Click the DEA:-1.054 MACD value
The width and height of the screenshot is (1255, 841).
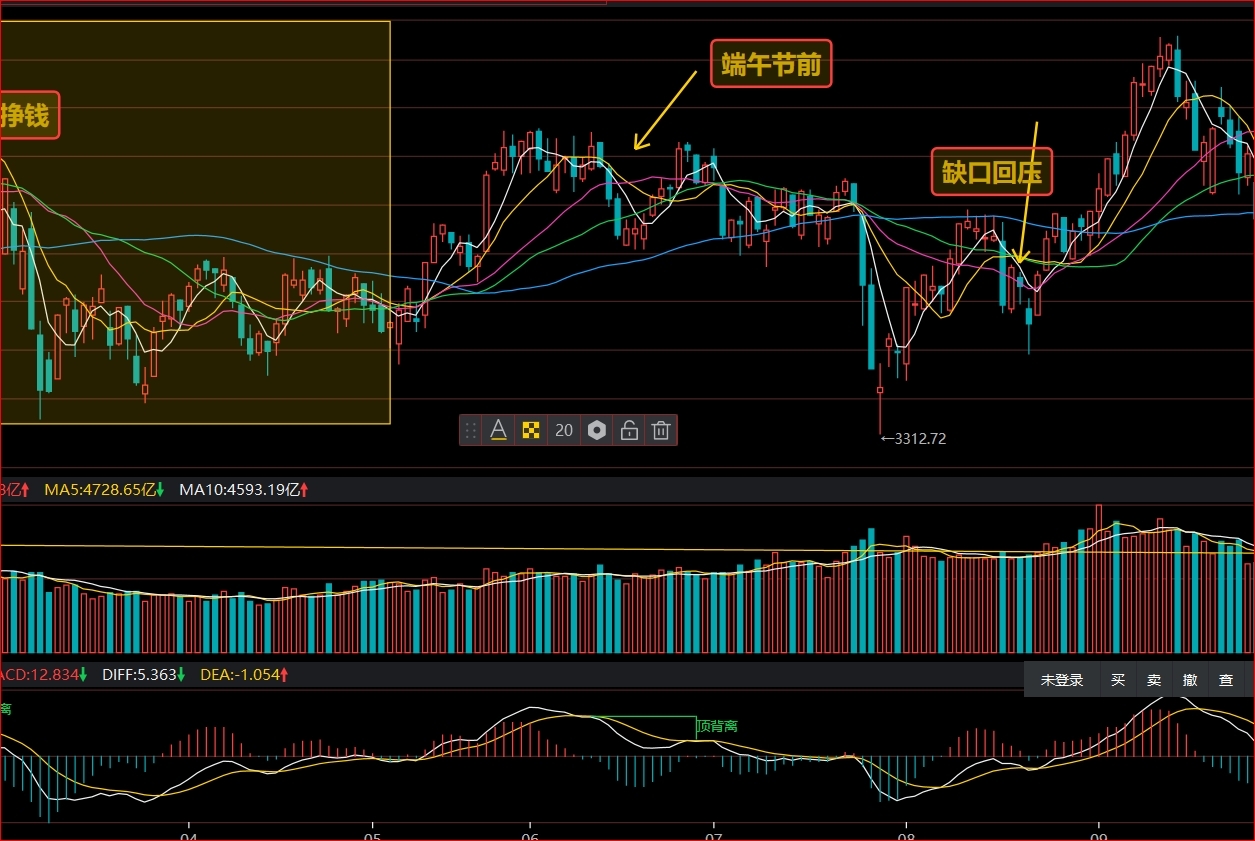click(245, 675)
